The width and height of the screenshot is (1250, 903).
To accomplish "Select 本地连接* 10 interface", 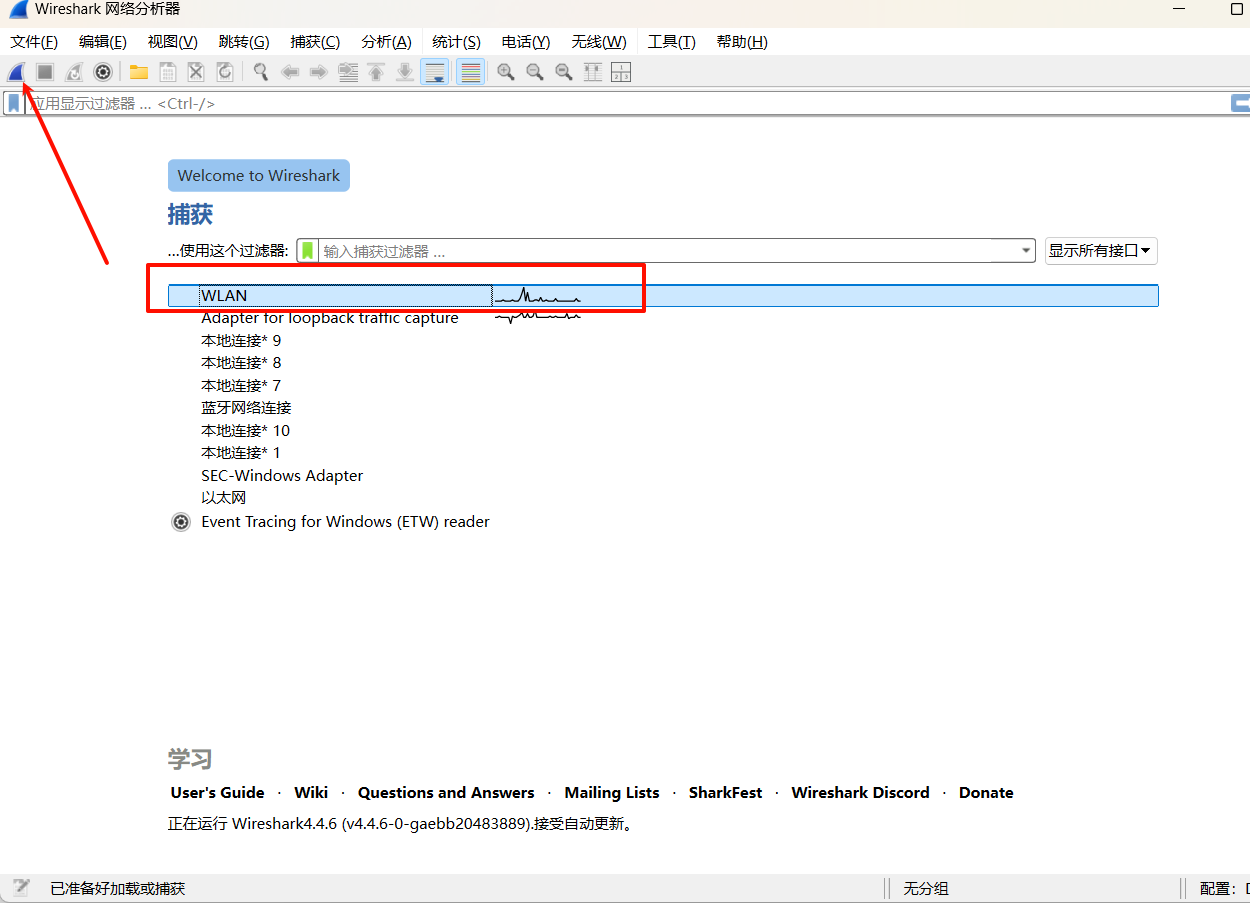I will tap(245, 430).
